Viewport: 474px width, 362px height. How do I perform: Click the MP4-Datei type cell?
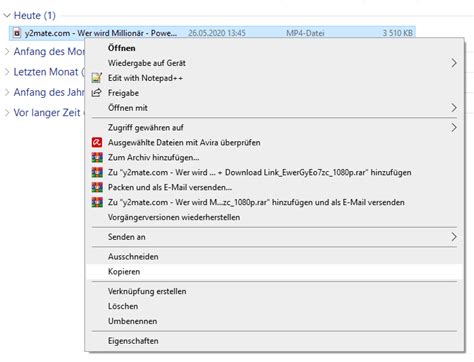coord(305,33)
